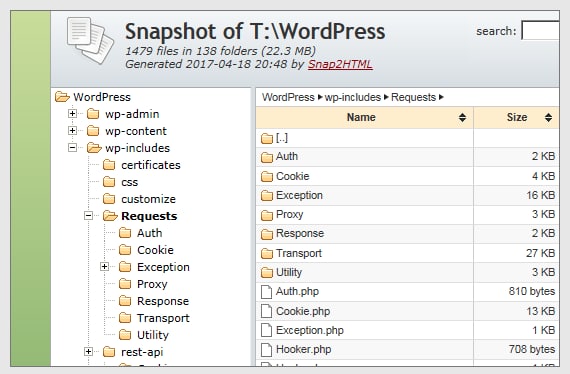This screenshot has height=374, width=570.
Task: Click the Proxy folder icon in tree
Action: [125, 284]
